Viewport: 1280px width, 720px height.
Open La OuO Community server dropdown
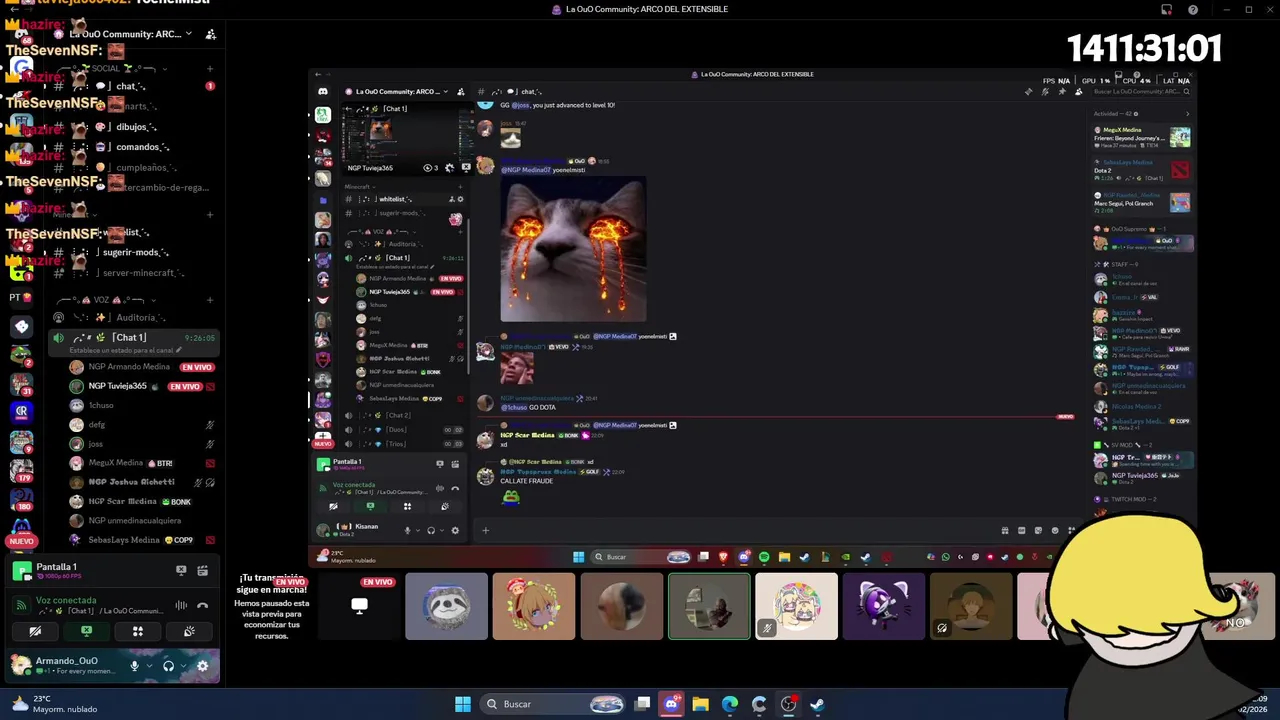[x=125, y=34]
